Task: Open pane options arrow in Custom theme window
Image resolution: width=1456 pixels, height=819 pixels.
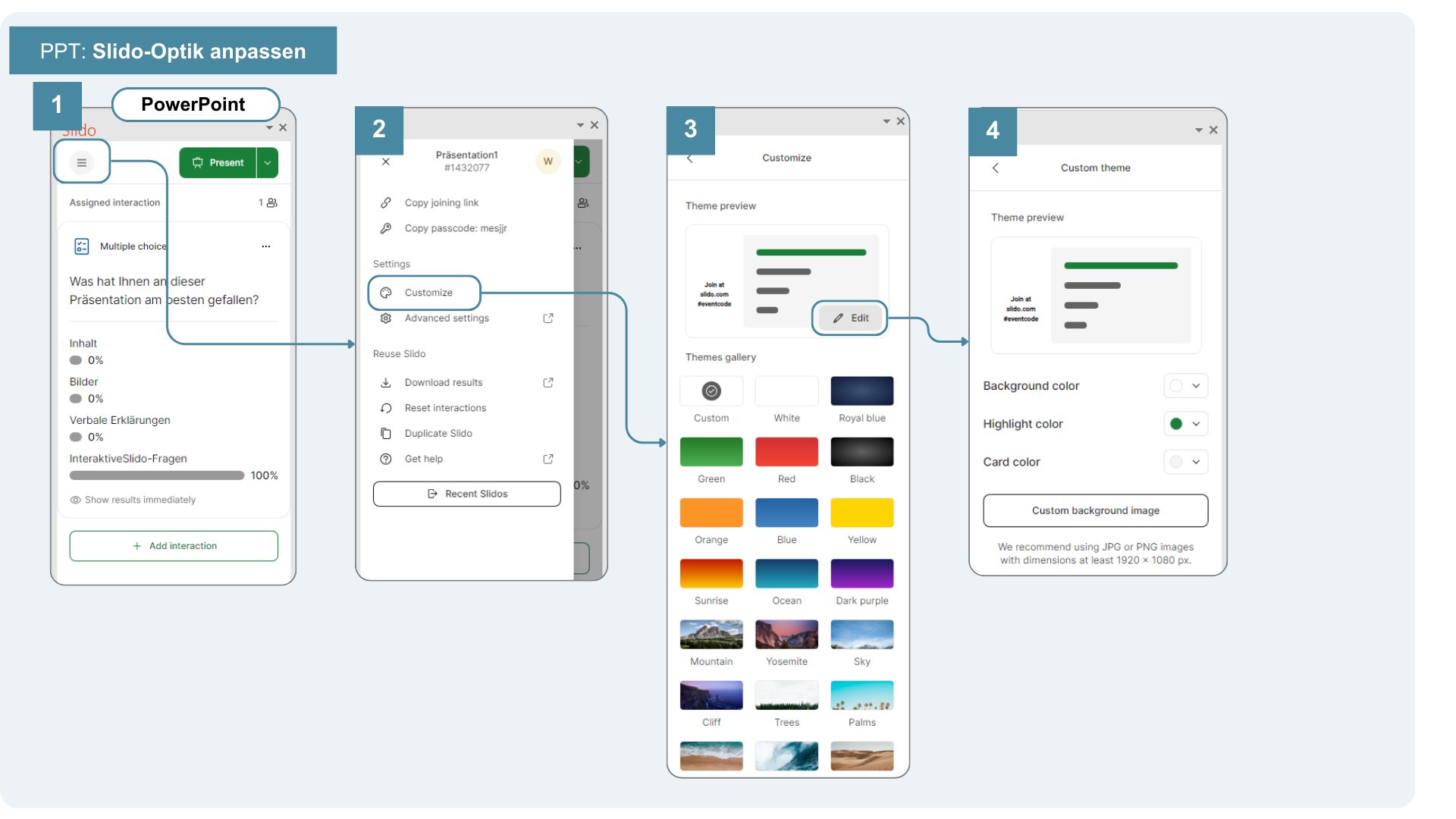Action: coord(1199,130)
